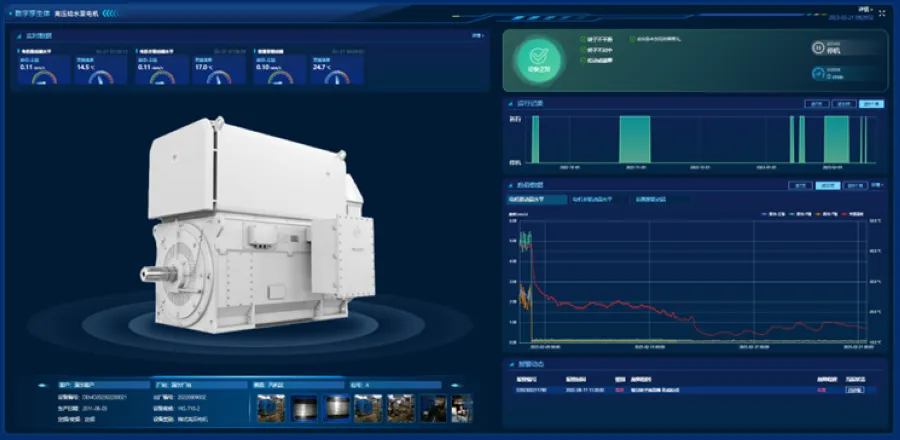Click the right arrow in the device info bar
Screen dimensions: 900x440
click(x=456, y=385)
